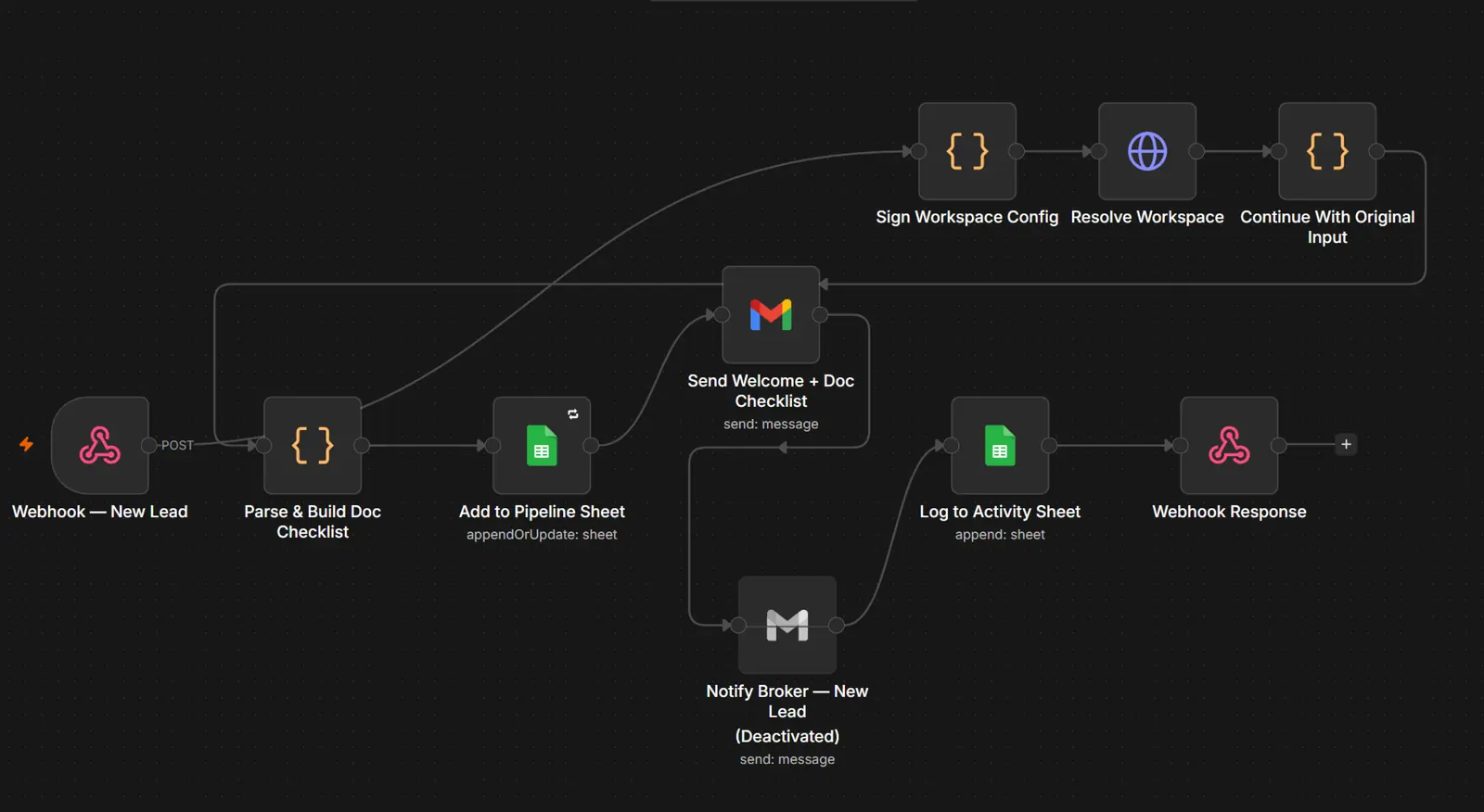Open the Log to Activity Sheet node

[1000, 445]
